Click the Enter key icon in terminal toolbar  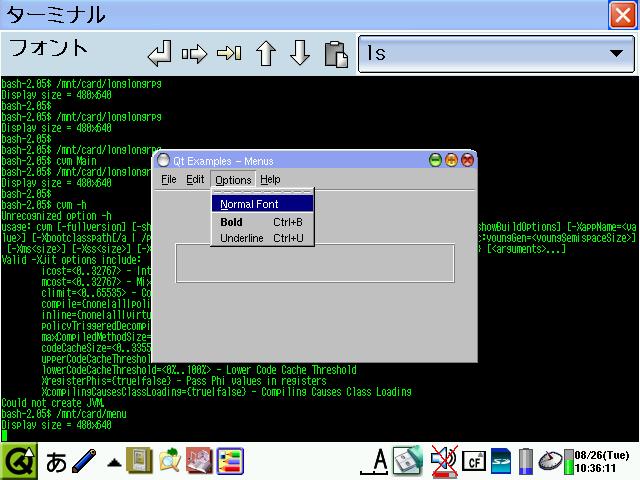160,53
